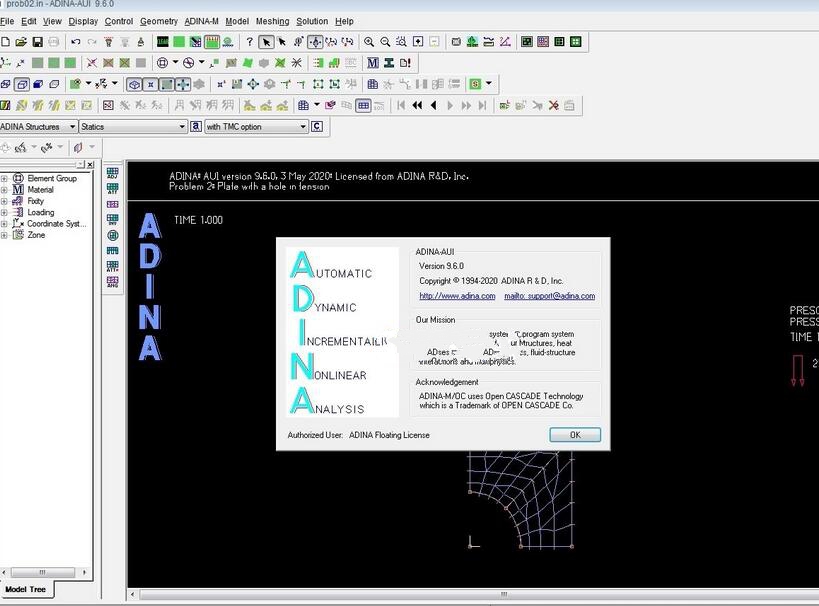
Task: Click the black TEAM mesh plot icon
Action: (162, 42)
